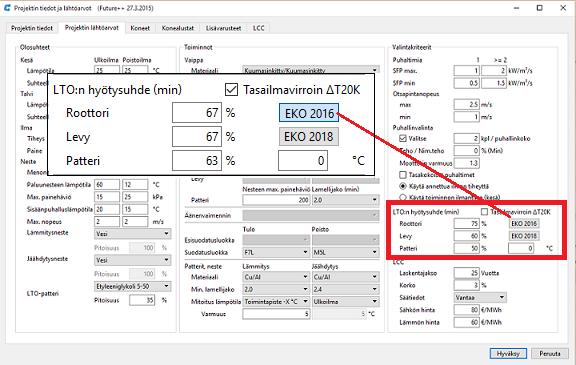Click the application icon in the title bar
The image size is (576, 365).
(x=7, y=8)
